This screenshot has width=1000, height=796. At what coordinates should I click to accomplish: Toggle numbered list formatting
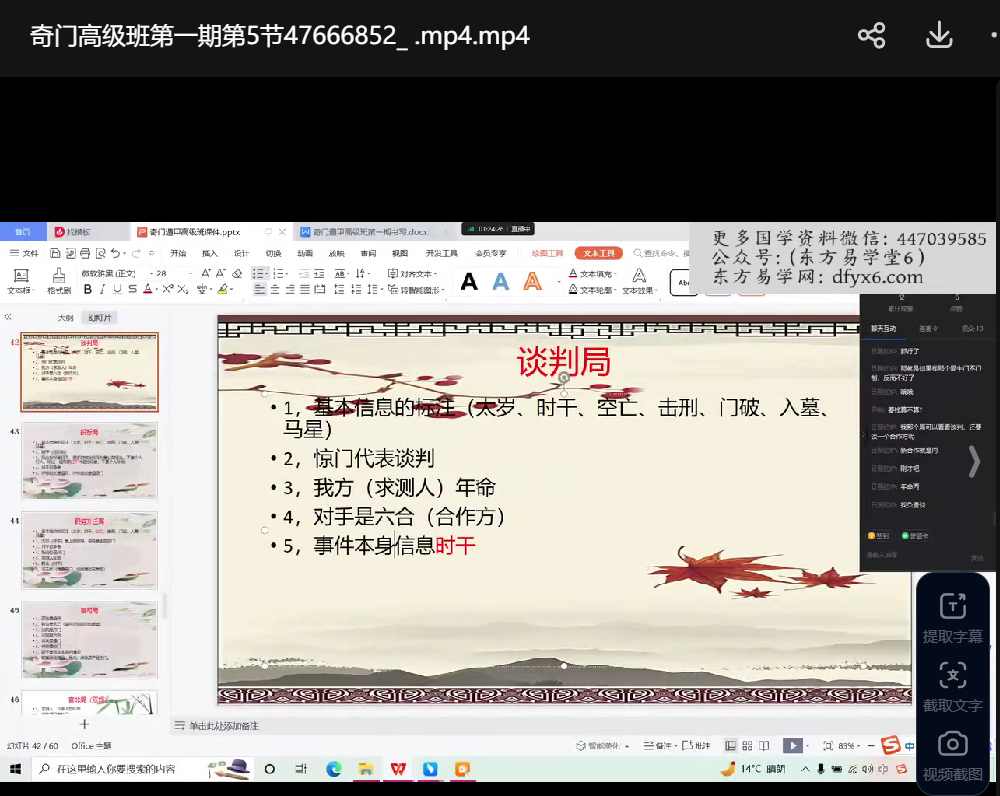278,273
